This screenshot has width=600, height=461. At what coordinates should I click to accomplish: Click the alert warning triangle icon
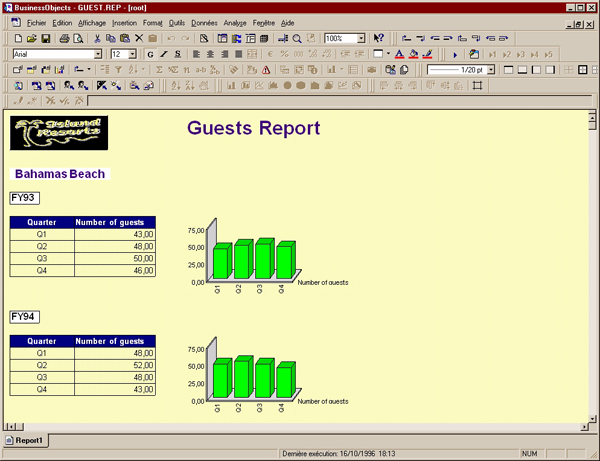(x=264, y=70)
